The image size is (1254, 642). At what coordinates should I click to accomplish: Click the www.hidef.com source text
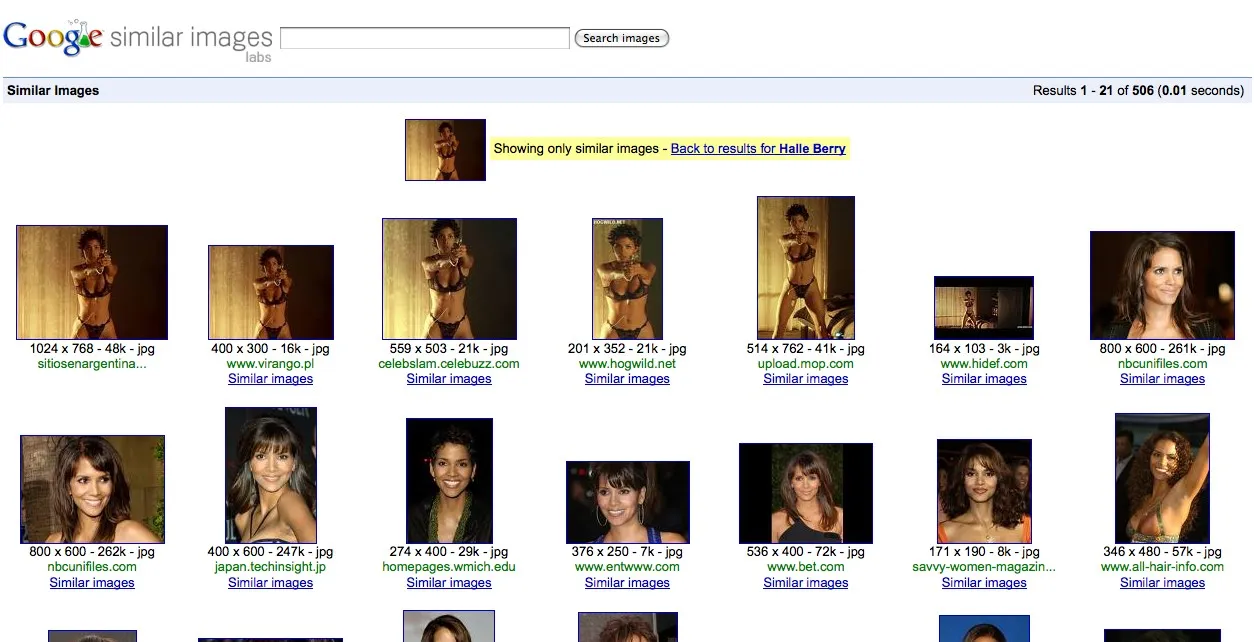pos(984,364)
